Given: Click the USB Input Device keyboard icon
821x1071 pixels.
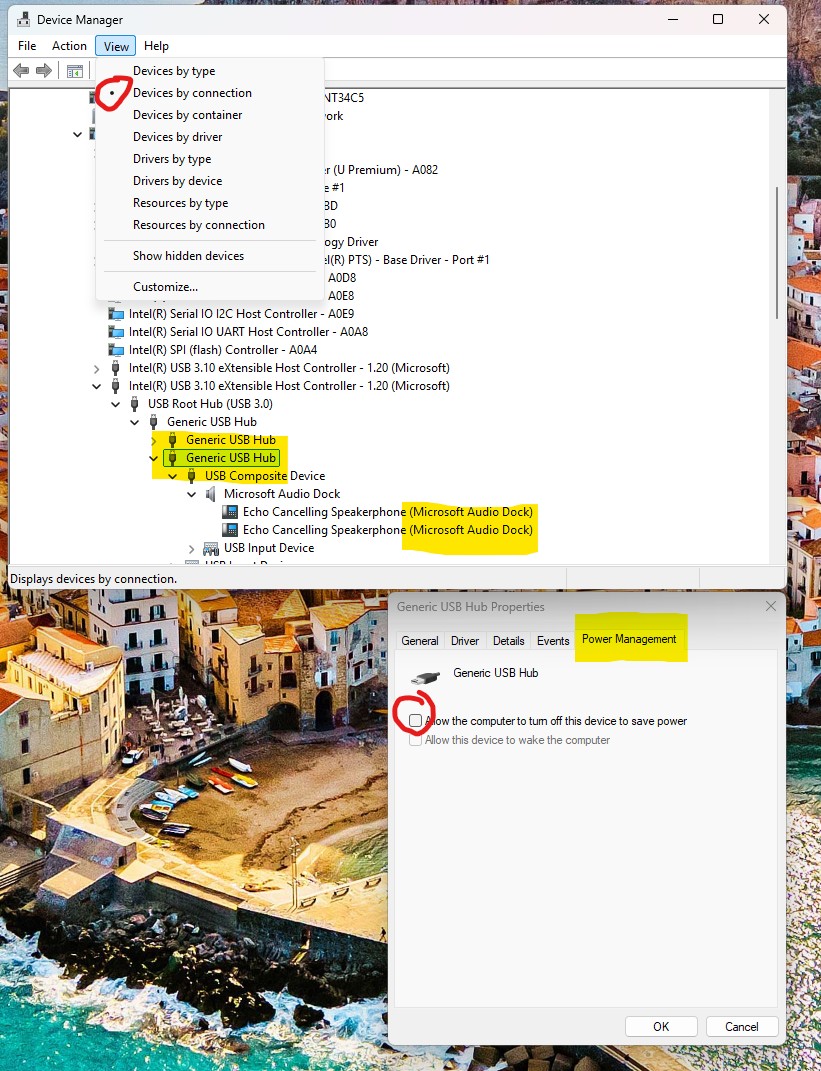Looking at the screenshot, I should (211, 548).
